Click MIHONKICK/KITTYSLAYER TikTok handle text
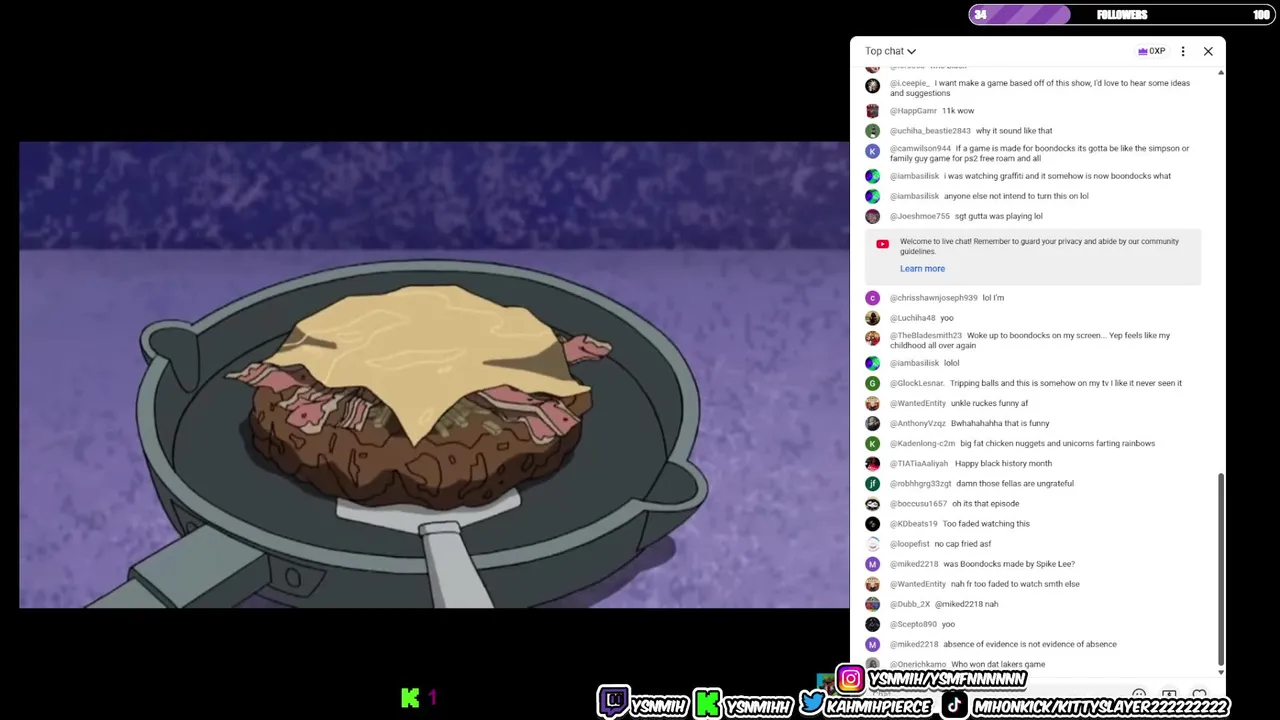 coord(1101,706)
